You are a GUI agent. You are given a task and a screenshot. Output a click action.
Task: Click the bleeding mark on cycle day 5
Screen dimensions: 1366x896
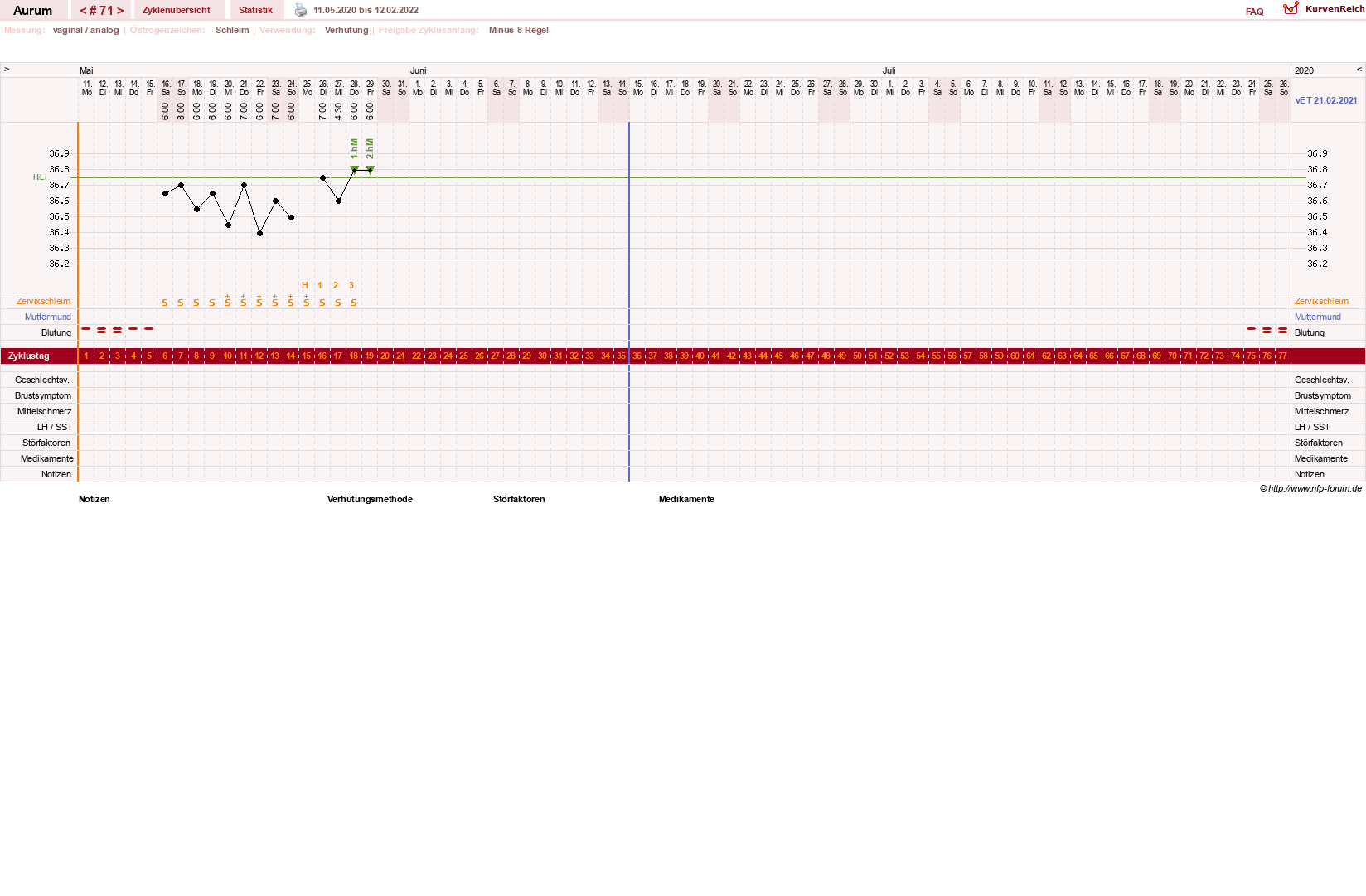(149, 329)
